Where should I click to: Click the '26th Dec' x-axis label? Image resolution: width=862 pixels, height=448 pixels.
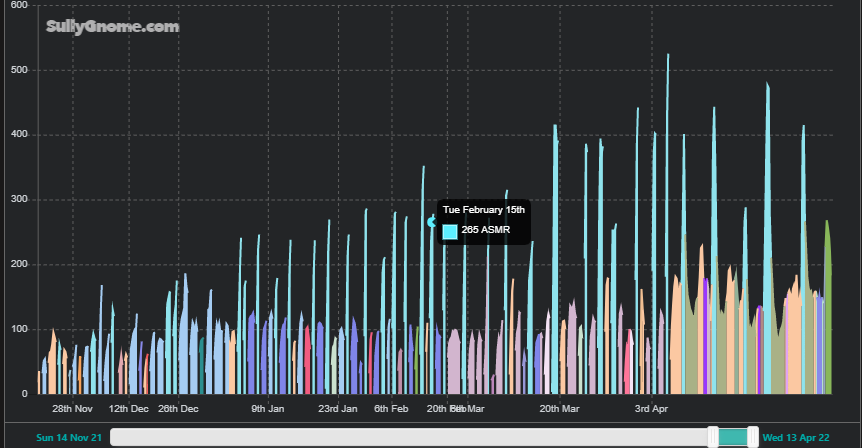178,409
